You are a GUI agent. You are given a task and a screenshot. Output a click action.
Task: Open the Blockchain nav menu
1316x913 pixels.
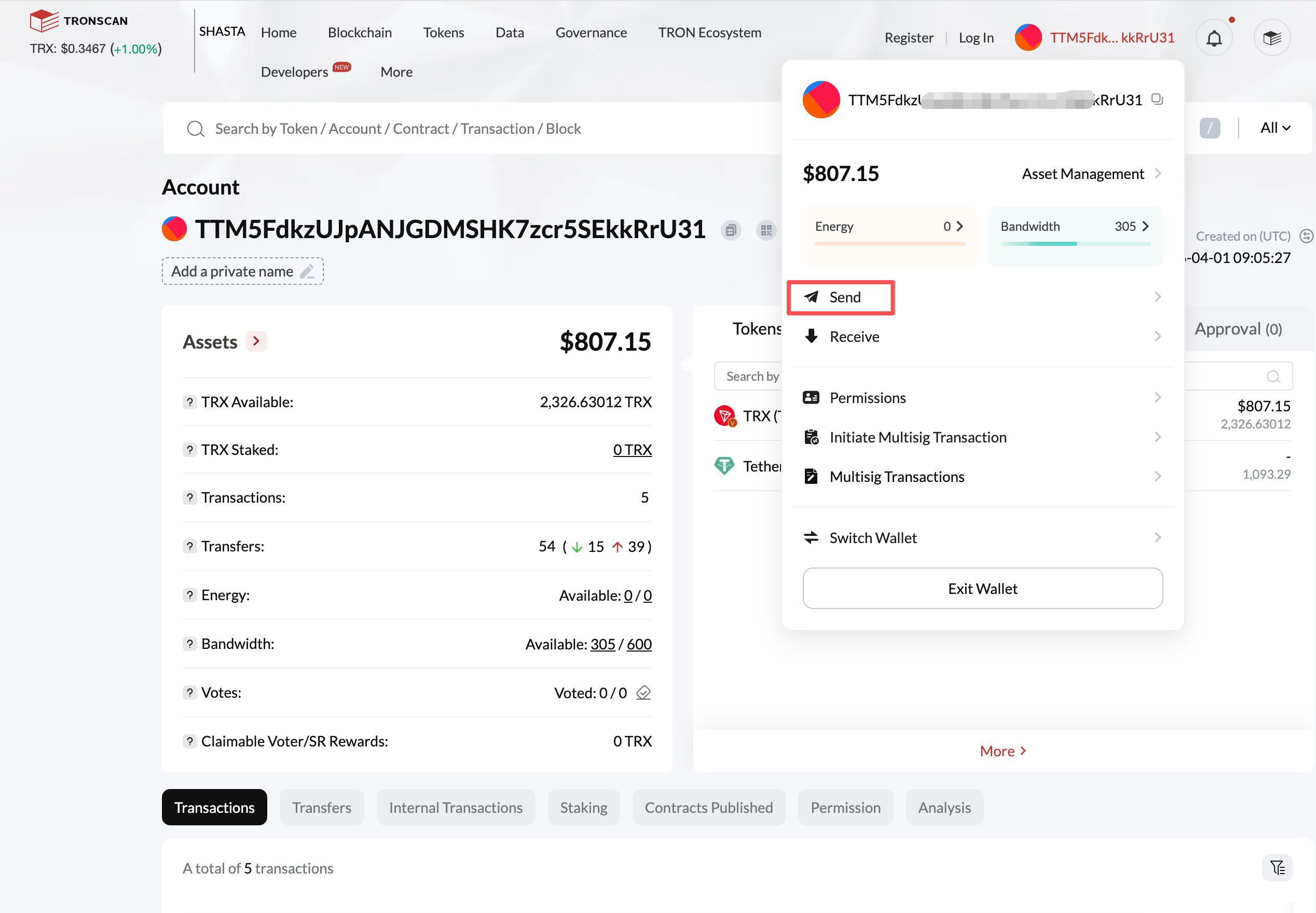click(x=360, y=33)
